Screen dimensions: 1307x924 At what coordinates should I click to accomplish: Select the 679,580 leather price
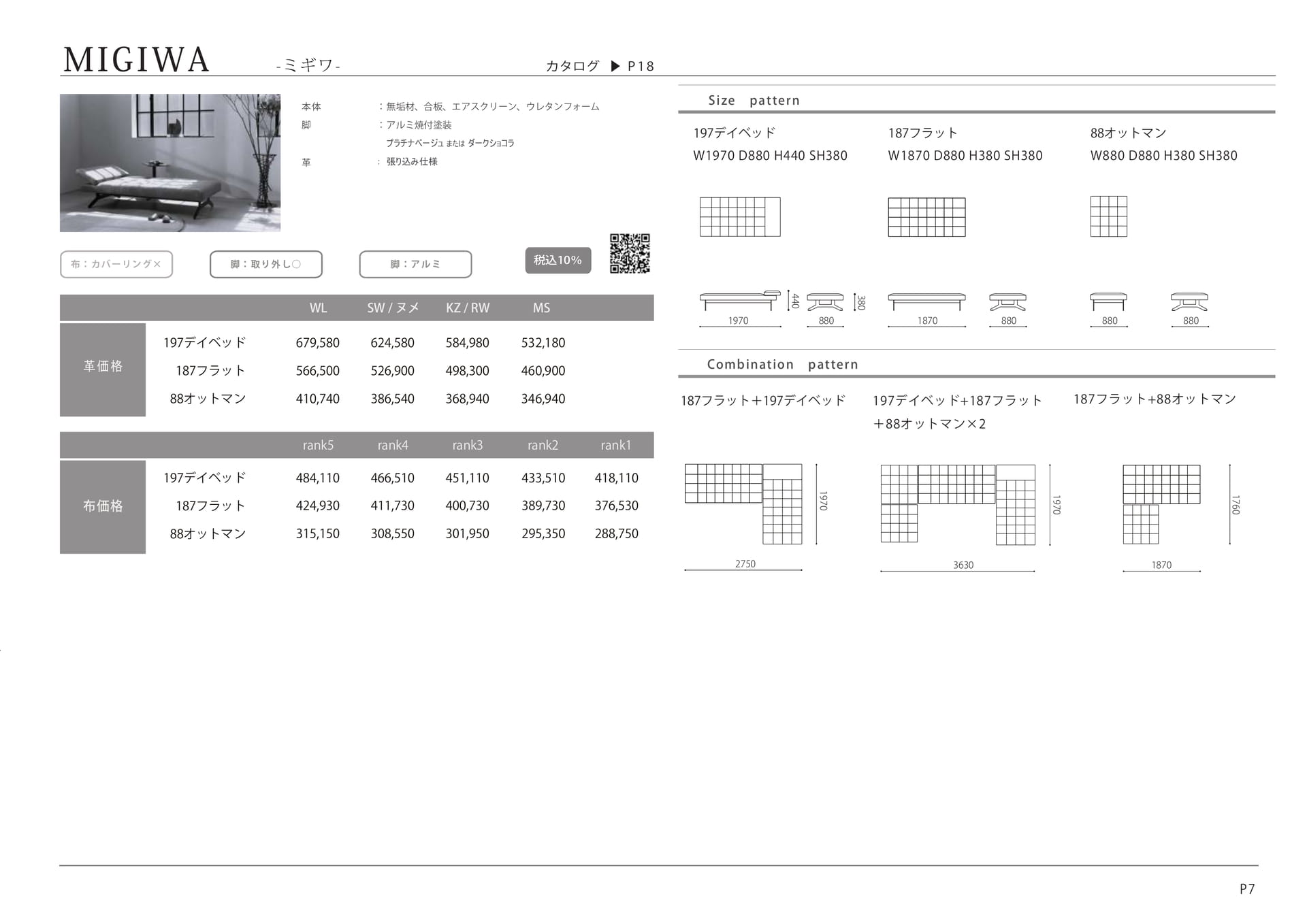click(x=318, y=343)
